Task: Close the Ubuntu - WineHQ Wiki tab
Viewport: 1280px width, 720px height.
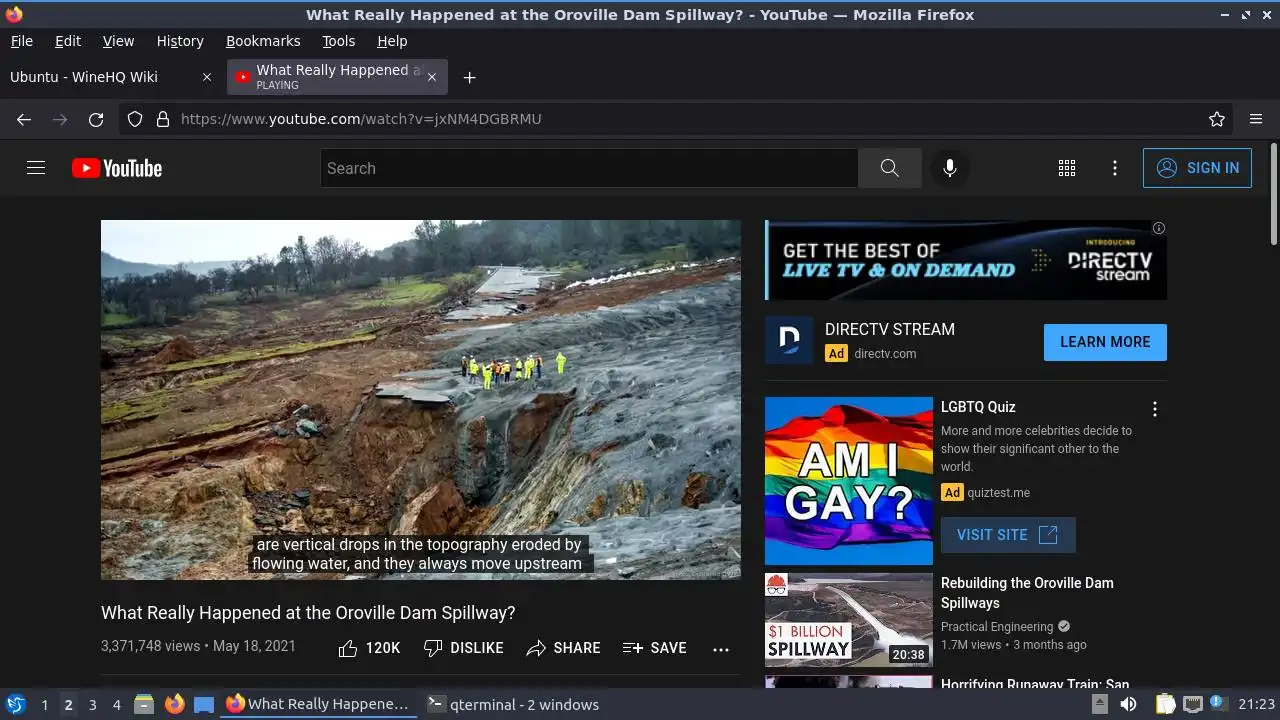Action: pyautogui.click(x=207, y=77)
